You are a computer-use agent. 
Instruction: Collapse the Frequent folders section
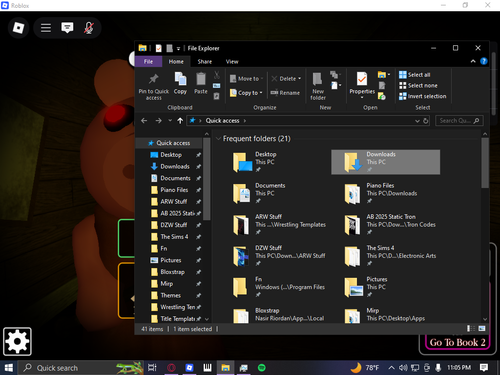click(218, 139)
